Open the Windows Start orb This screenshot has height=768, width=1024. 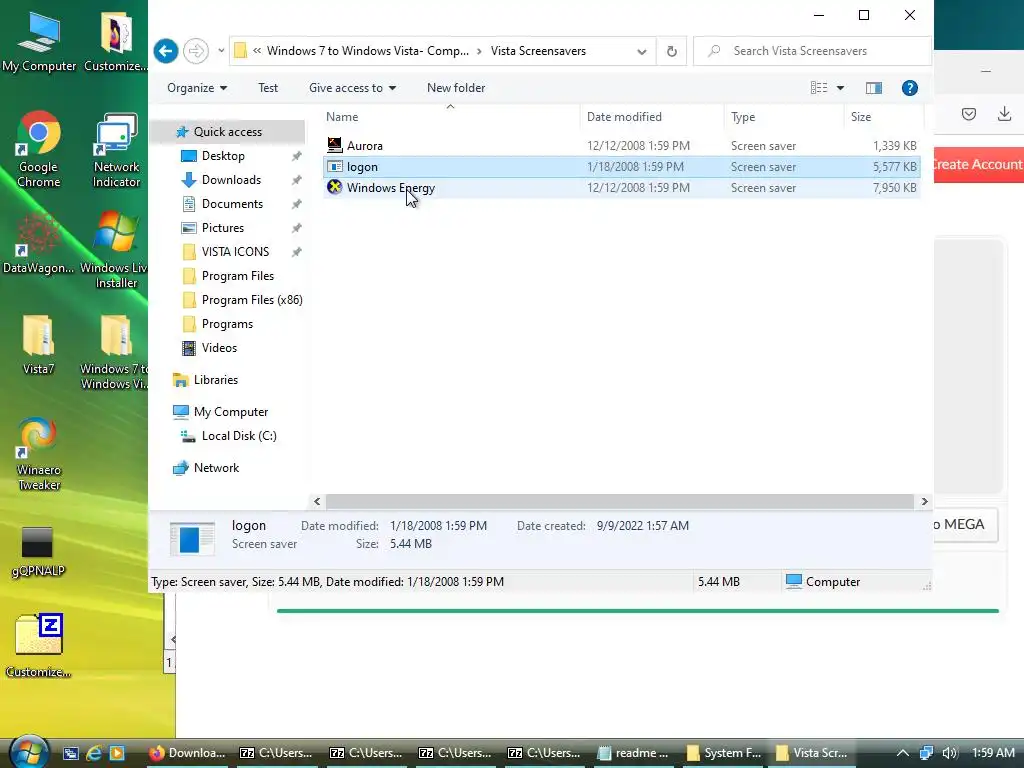click(29, 751)
